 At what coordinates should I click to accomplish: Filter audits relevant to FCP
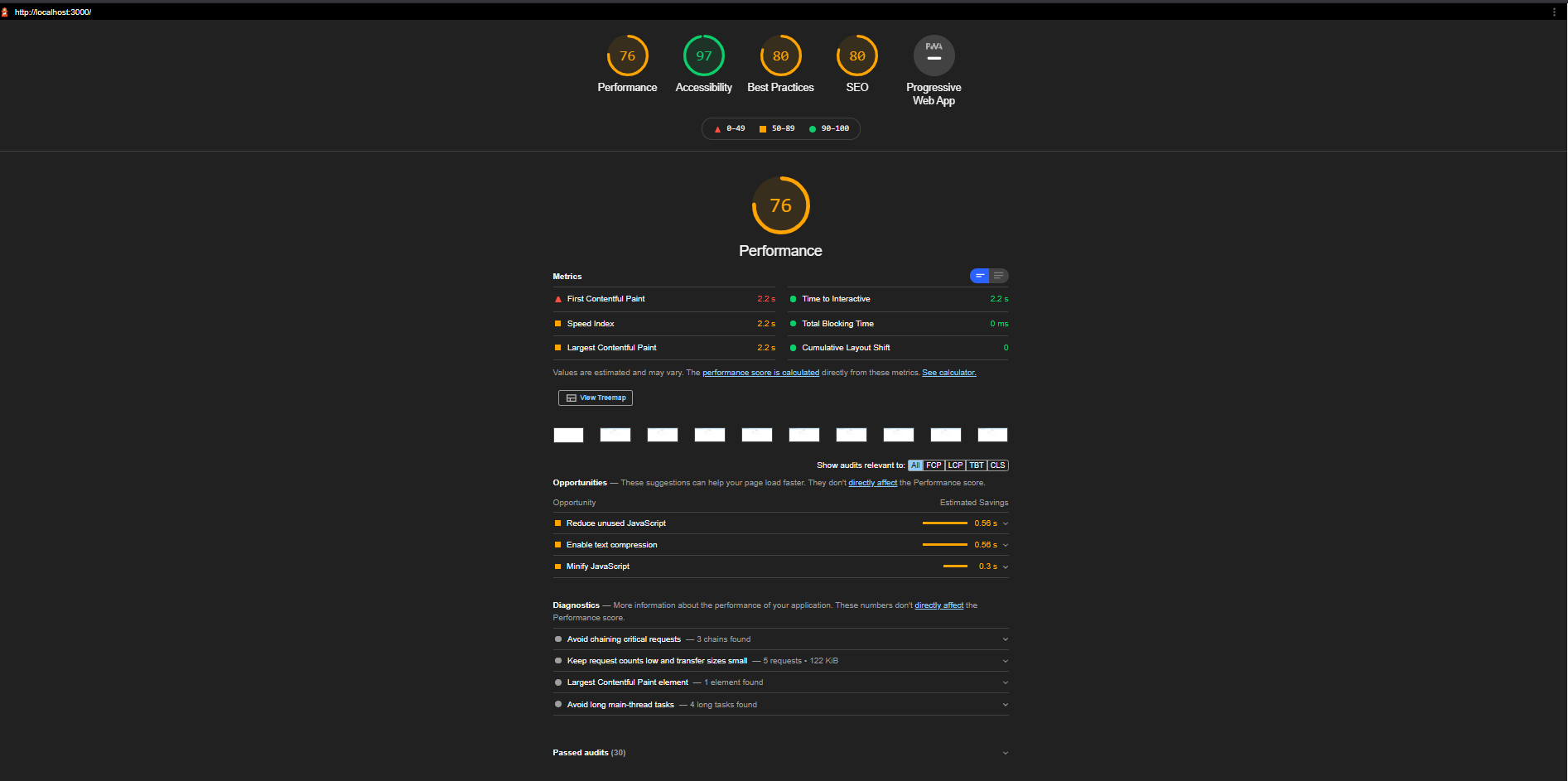[x=934, y=465]
